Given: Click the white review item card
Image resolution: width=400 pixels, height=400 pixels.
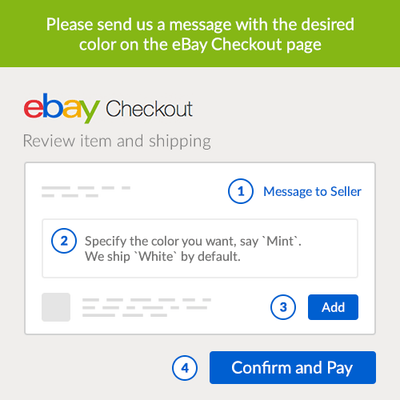Looking at the screenshot, I should pos(200,248).
